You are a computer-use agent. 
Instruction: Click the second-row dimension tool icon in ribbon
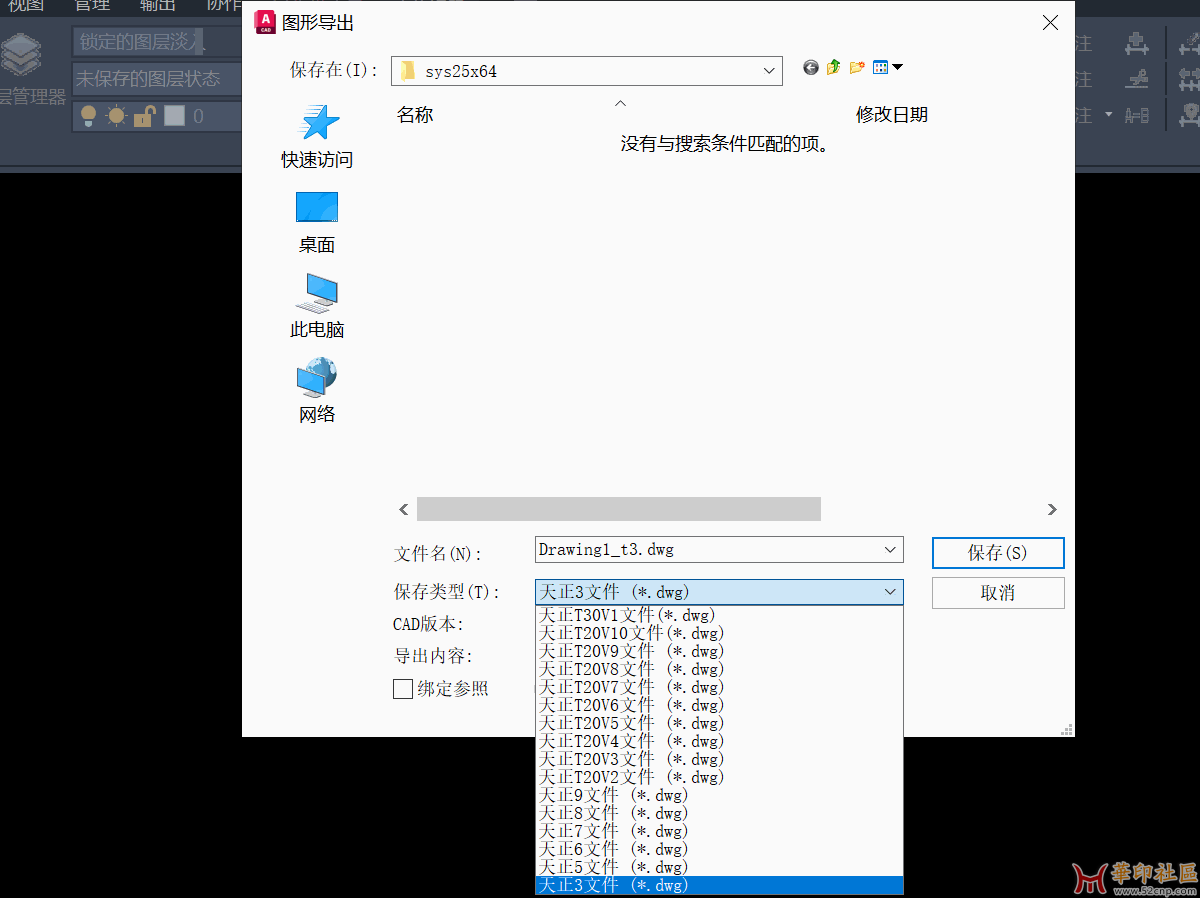(1137, 79)
